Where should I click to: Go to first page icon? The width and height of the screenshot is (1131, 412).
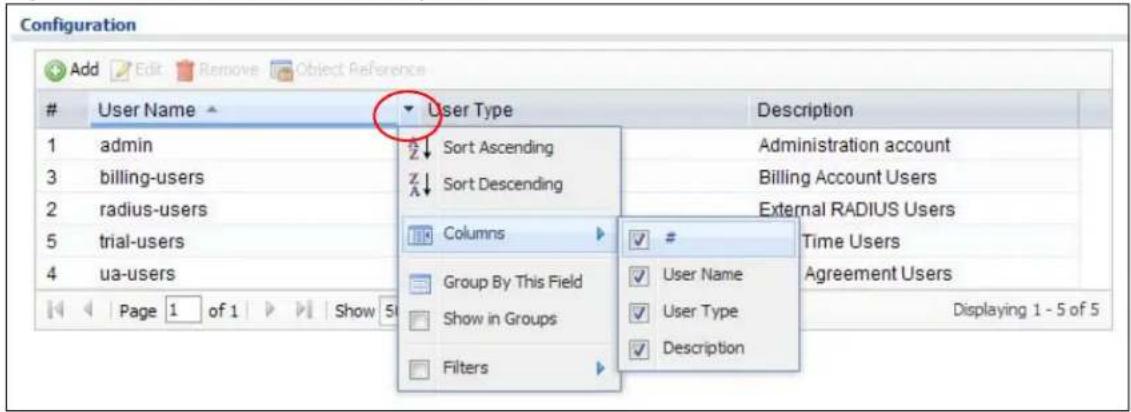[x=52, y=310]
